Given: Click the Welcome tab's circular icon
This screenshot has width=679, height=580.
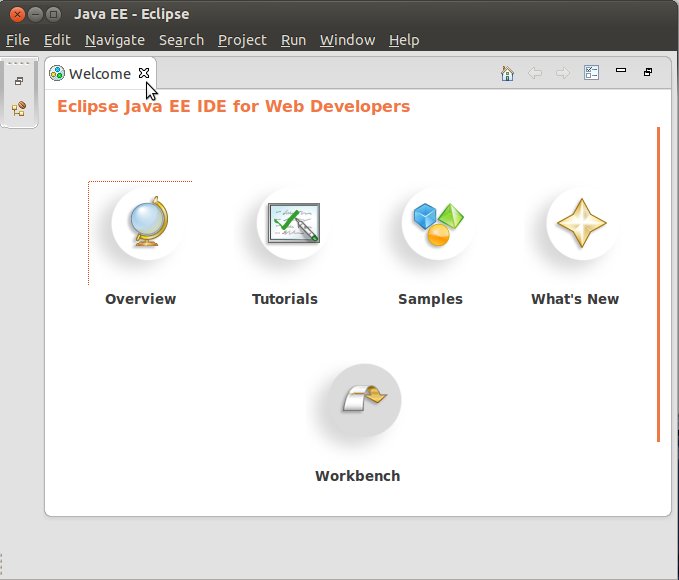Looking at the screenshot, I should coord(57,73).
